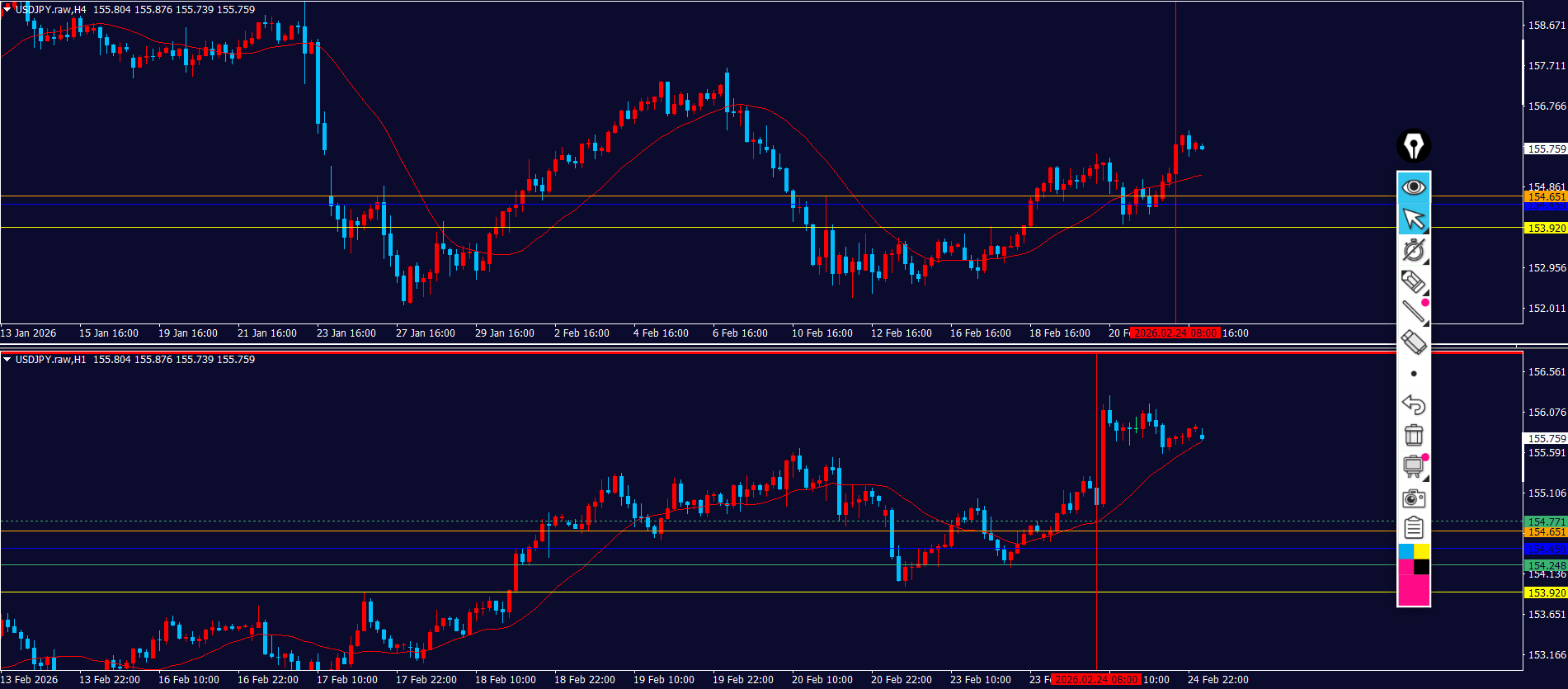Pick the yellow color swatch
1568x689 pixels.
(x=1422, y=551)
